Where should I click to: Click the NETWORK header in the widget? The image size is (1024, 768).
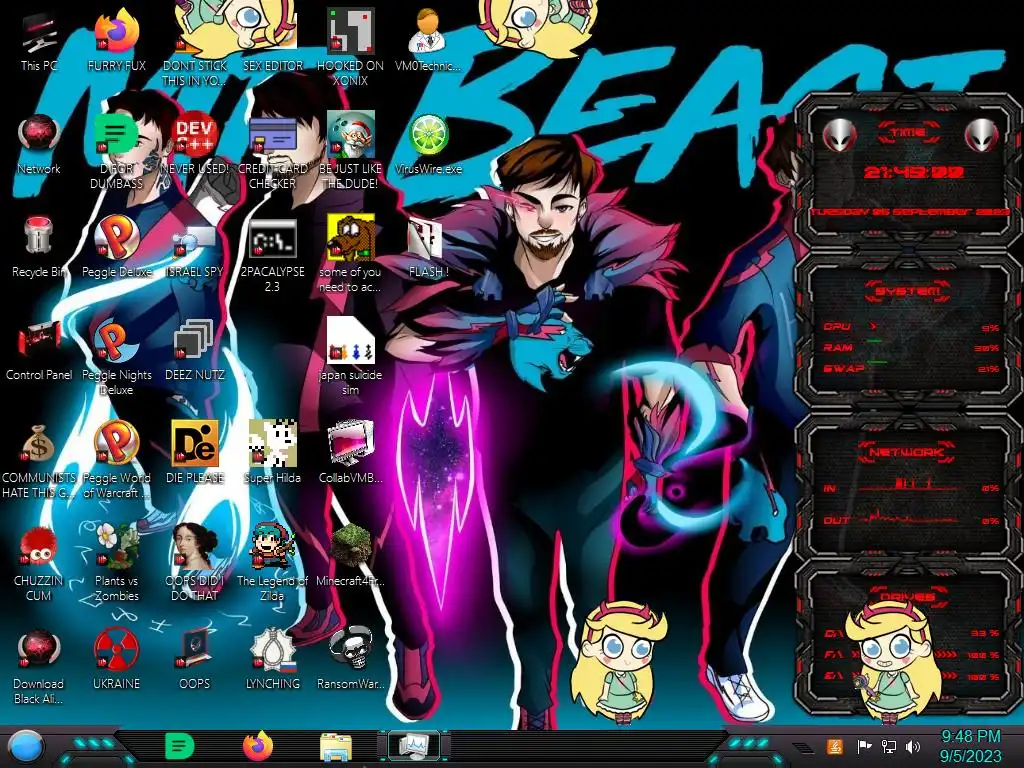point(908,452)
